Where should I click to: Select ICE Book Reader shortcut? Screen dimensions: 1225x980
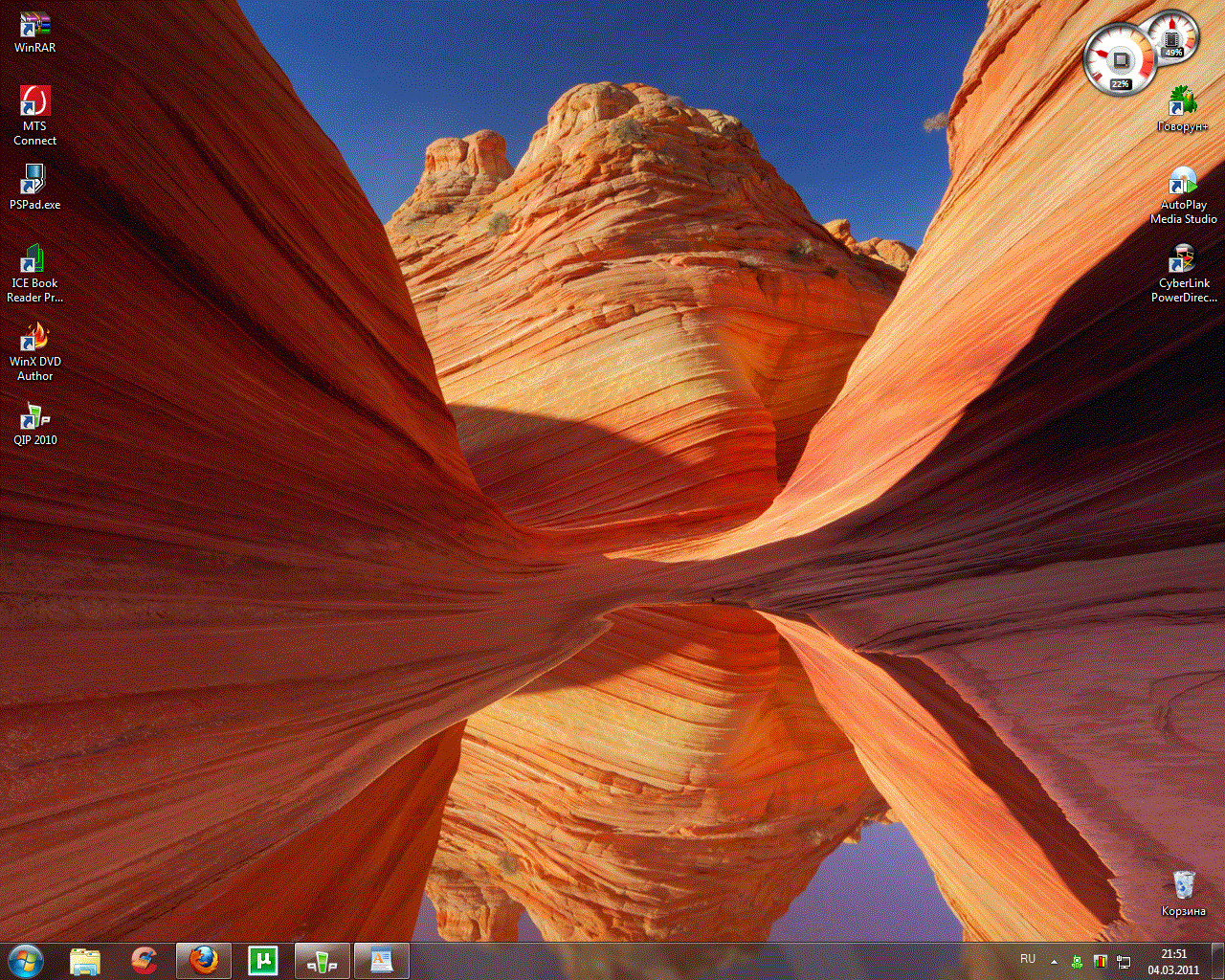pyautogui.click(x=34, y=274)
